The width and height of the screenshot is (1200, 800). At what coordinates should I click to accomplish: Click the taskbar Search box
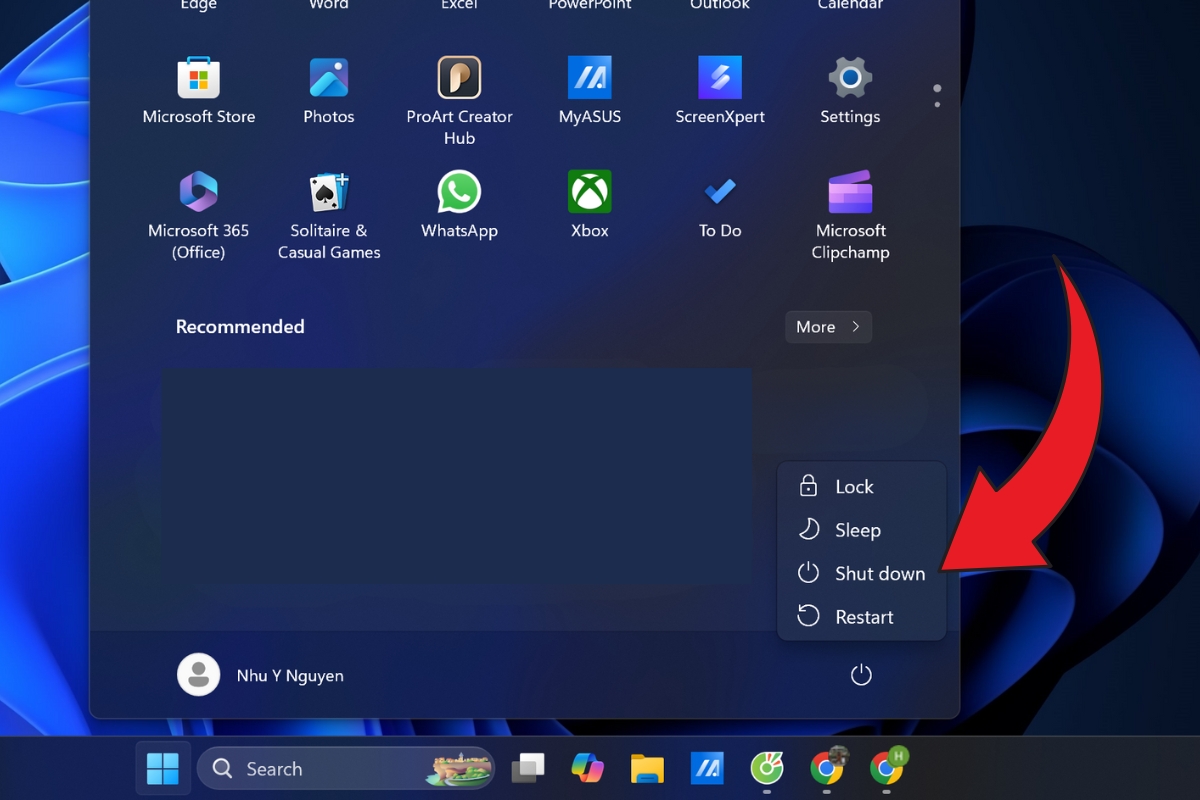(346, 768)
